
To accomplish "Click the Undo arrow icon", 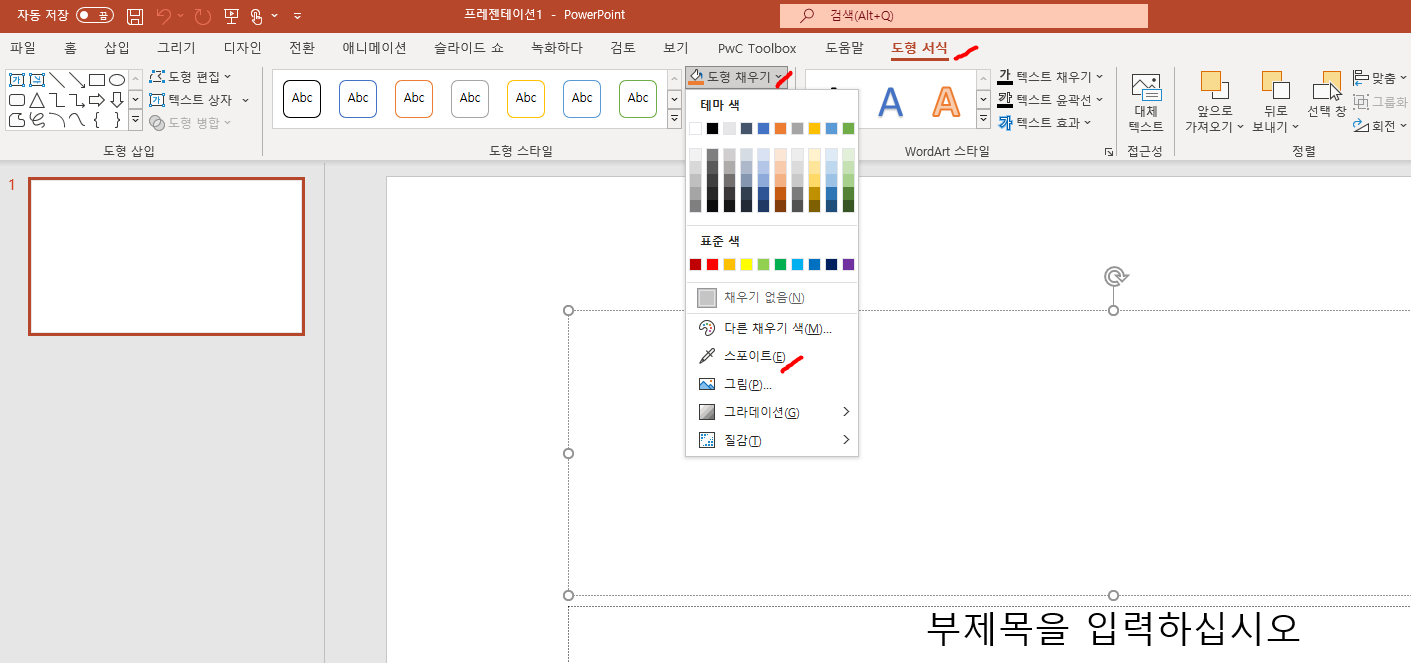I will (164, 16).
